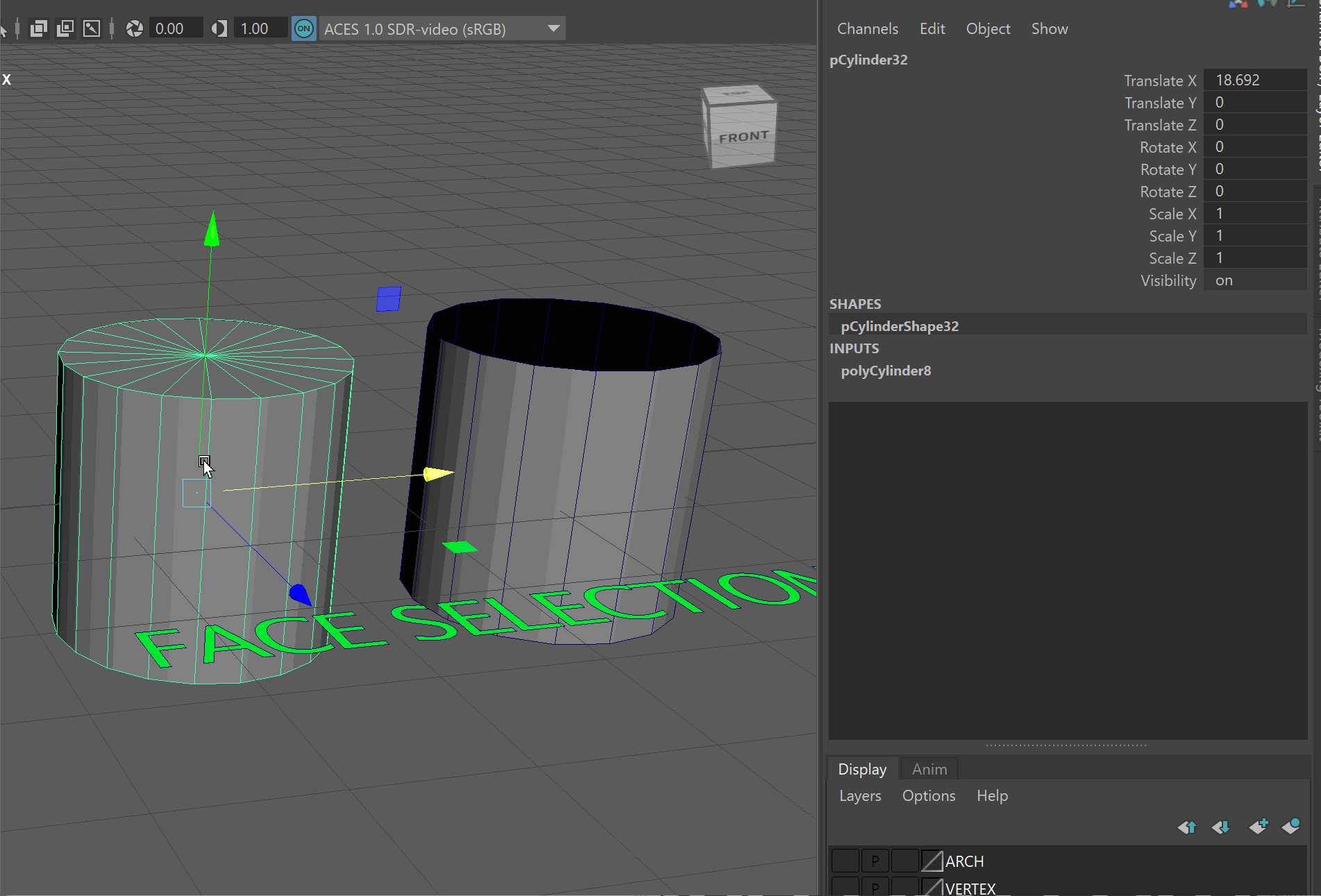Open the Channels menu
Image resolution: width=1321 pixels, height=896 pixels.
pos(867,28)
